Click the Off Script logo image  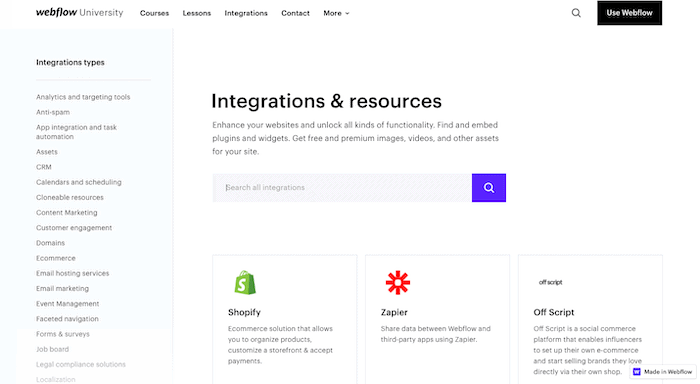550,282
